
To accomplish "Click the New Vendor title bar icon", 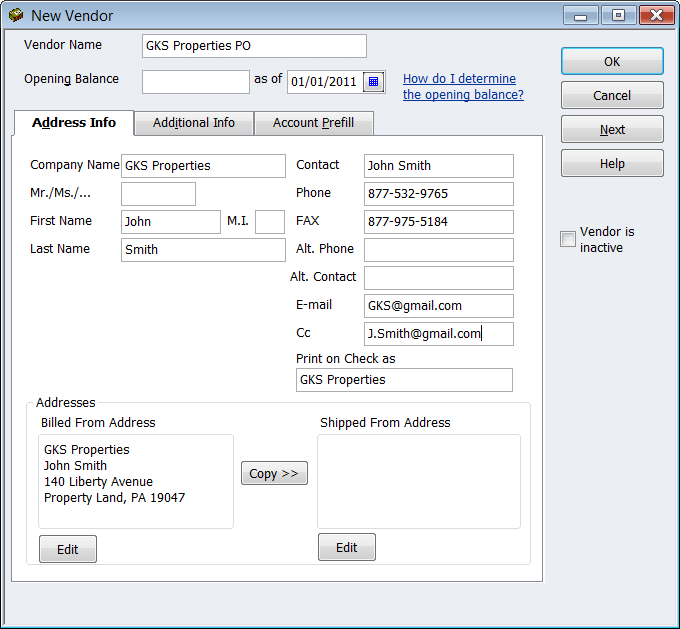I will pos(16,15).
